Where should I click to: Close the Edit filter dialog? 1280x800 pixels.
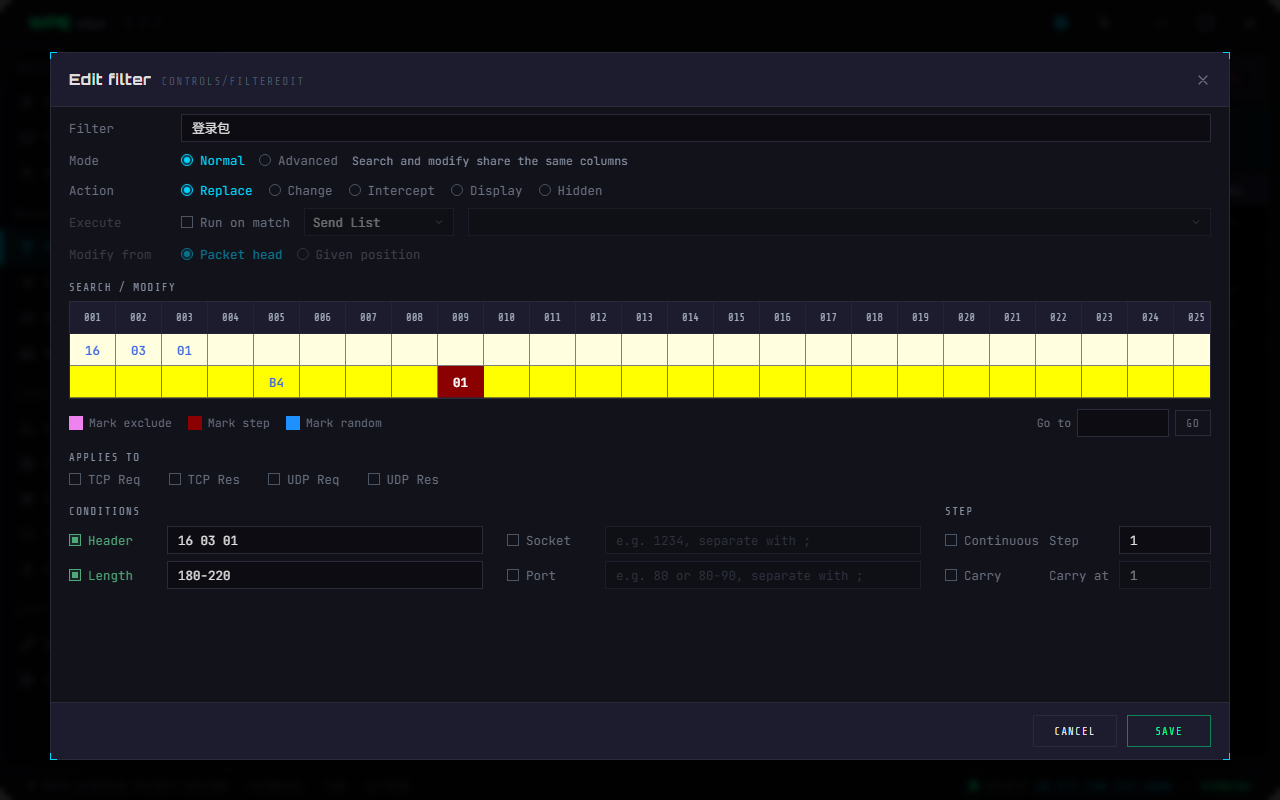[1203, 80]
